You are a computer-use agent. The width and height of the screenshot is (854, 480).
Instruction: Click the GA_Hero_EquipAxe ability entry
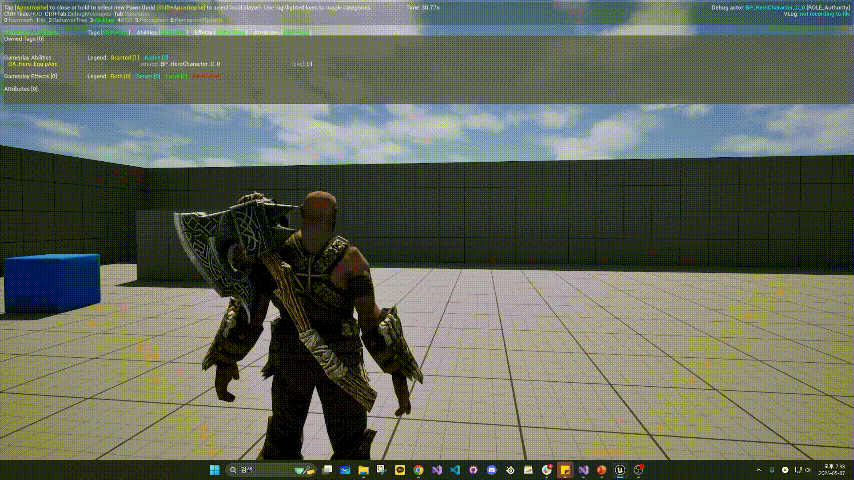33,64
